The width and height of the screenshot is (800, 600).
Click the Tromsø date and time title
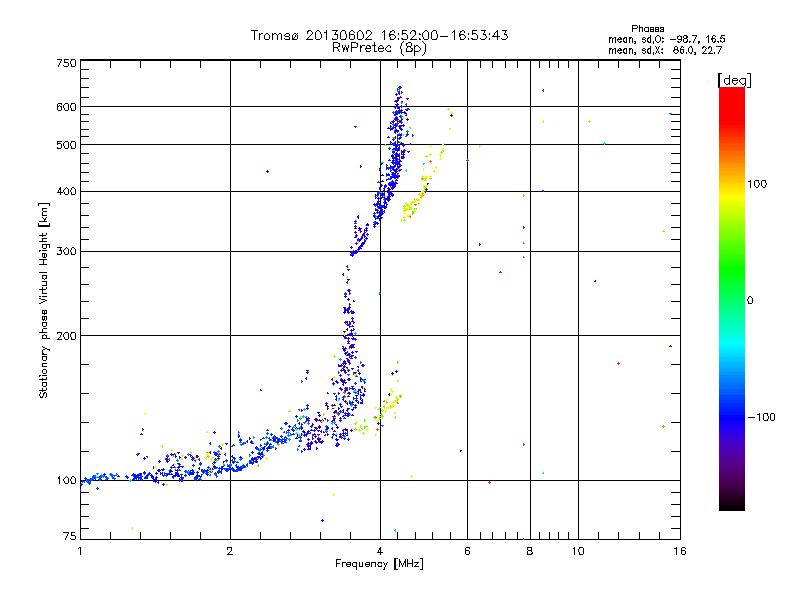pos(379,35)
